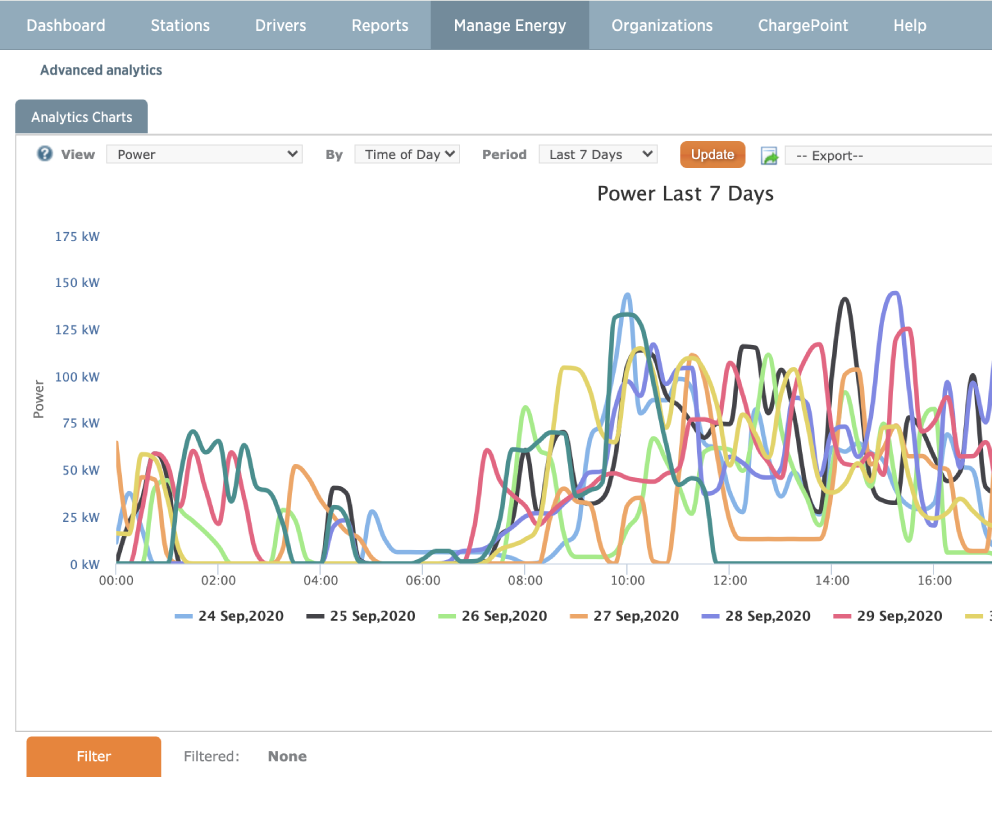Toggle the 27 Sep,2020 legend entry

[635, 616]
